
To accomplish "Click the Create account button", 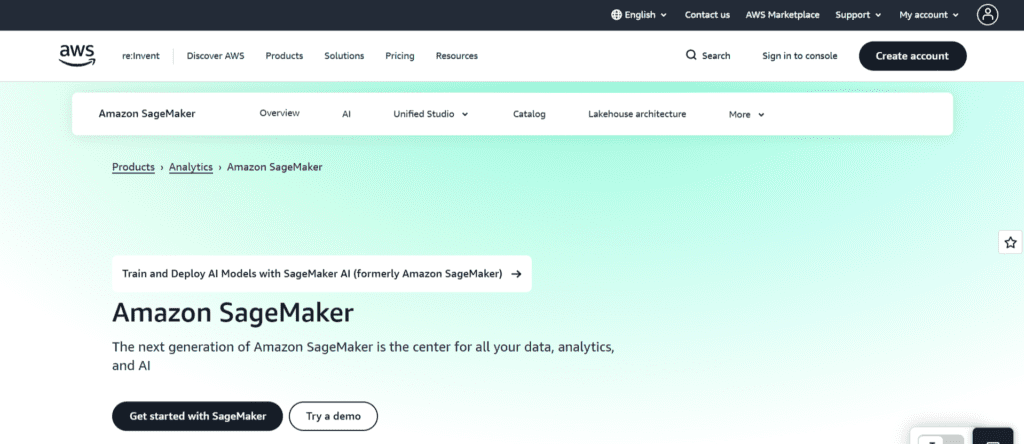I will click(912, 56).
